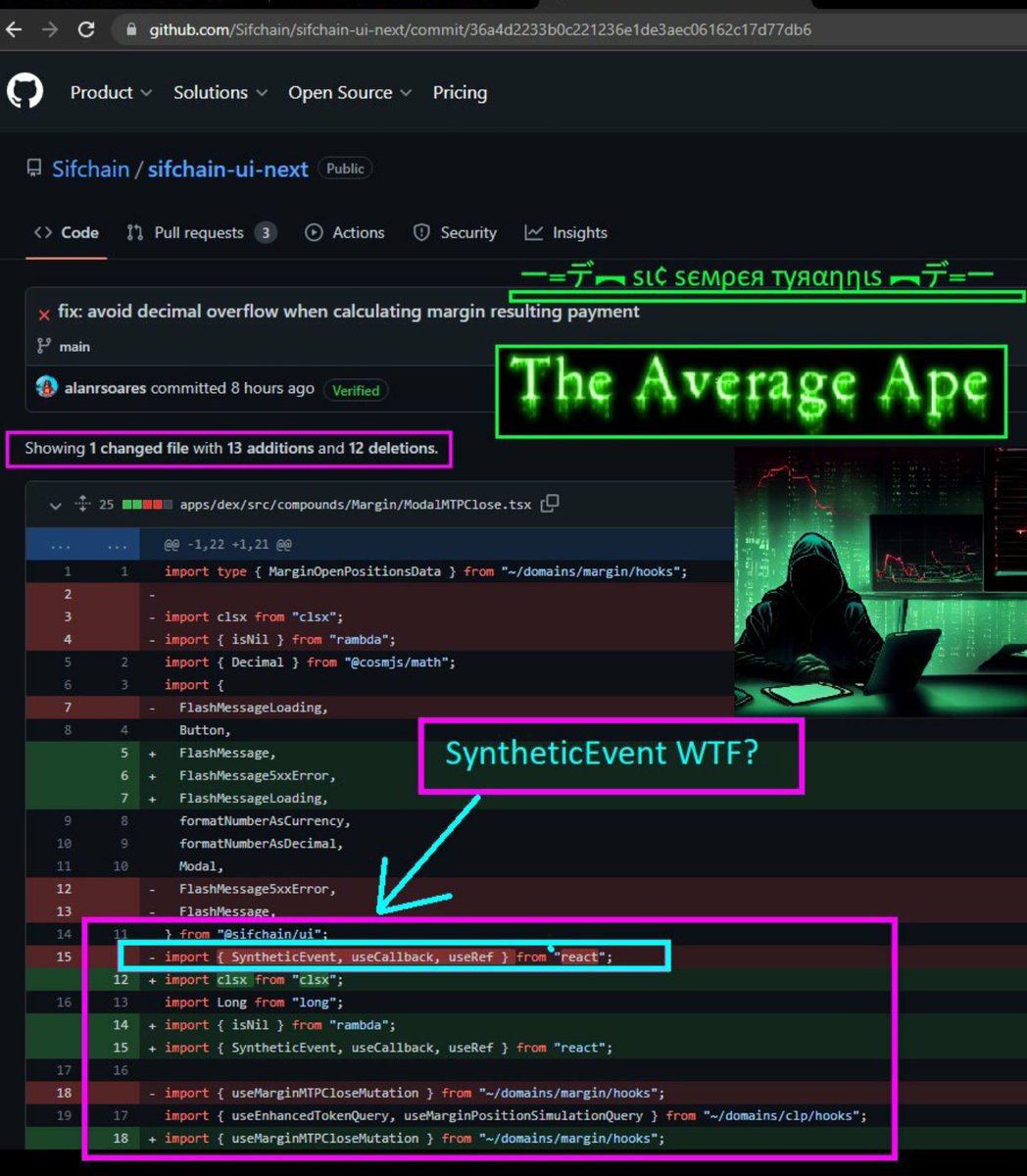The image size is (1027, 1176).
Task: Click the green Verified badge
Action: pos(355,390)
